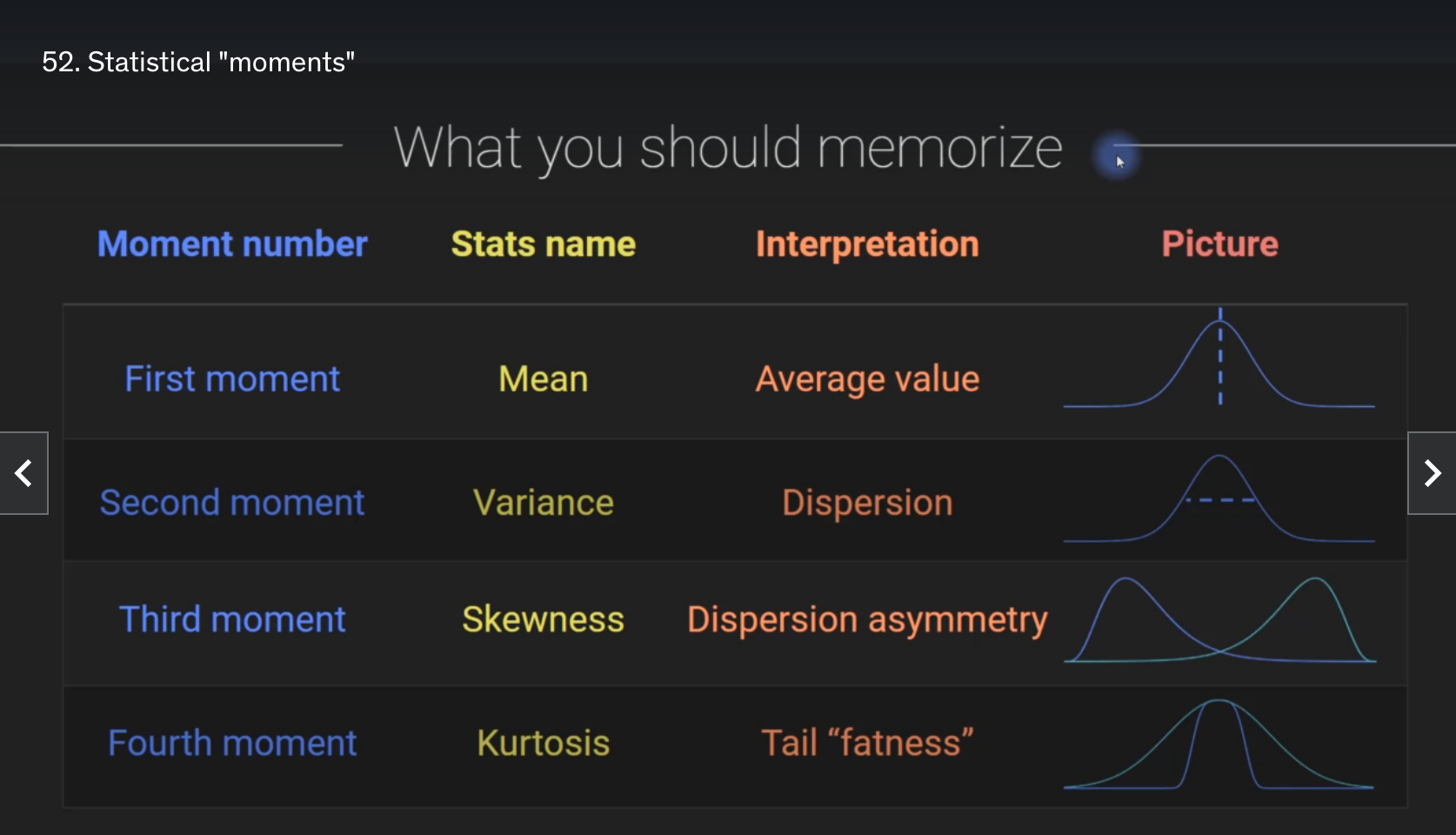The width and height of the screenshot is (1456, 835).
Task: Click the First moment row label
Action: click(x=232, y=379)
